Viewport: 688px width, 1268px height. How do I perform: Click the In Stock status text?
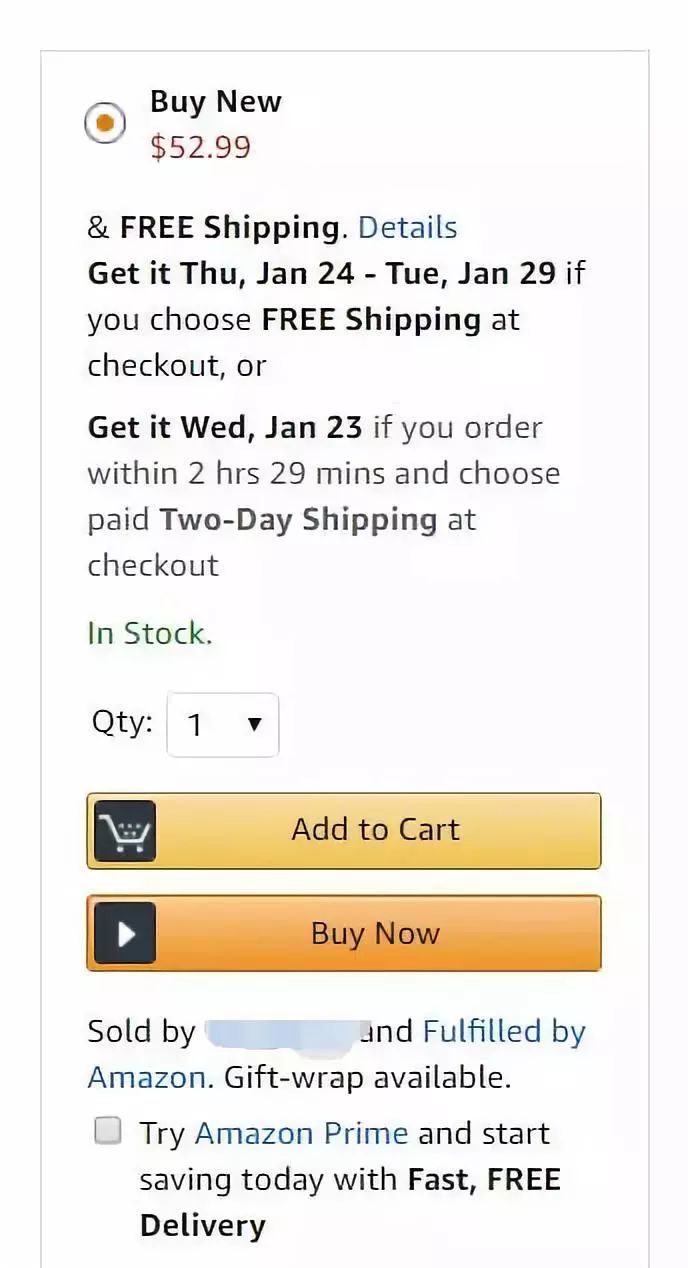click(148, 634)
